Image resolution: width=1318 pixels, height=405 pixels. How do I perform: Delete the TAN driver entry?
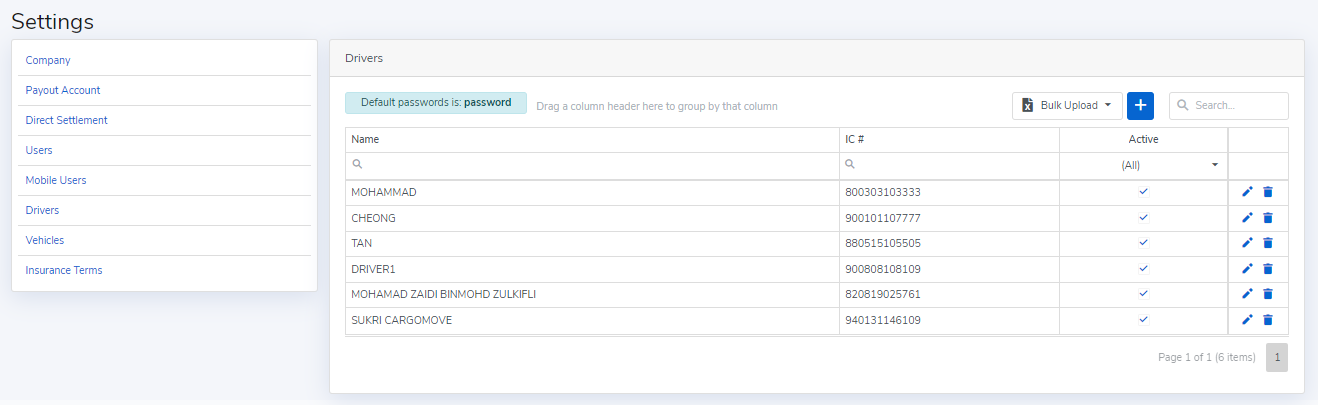[1268, 243]
